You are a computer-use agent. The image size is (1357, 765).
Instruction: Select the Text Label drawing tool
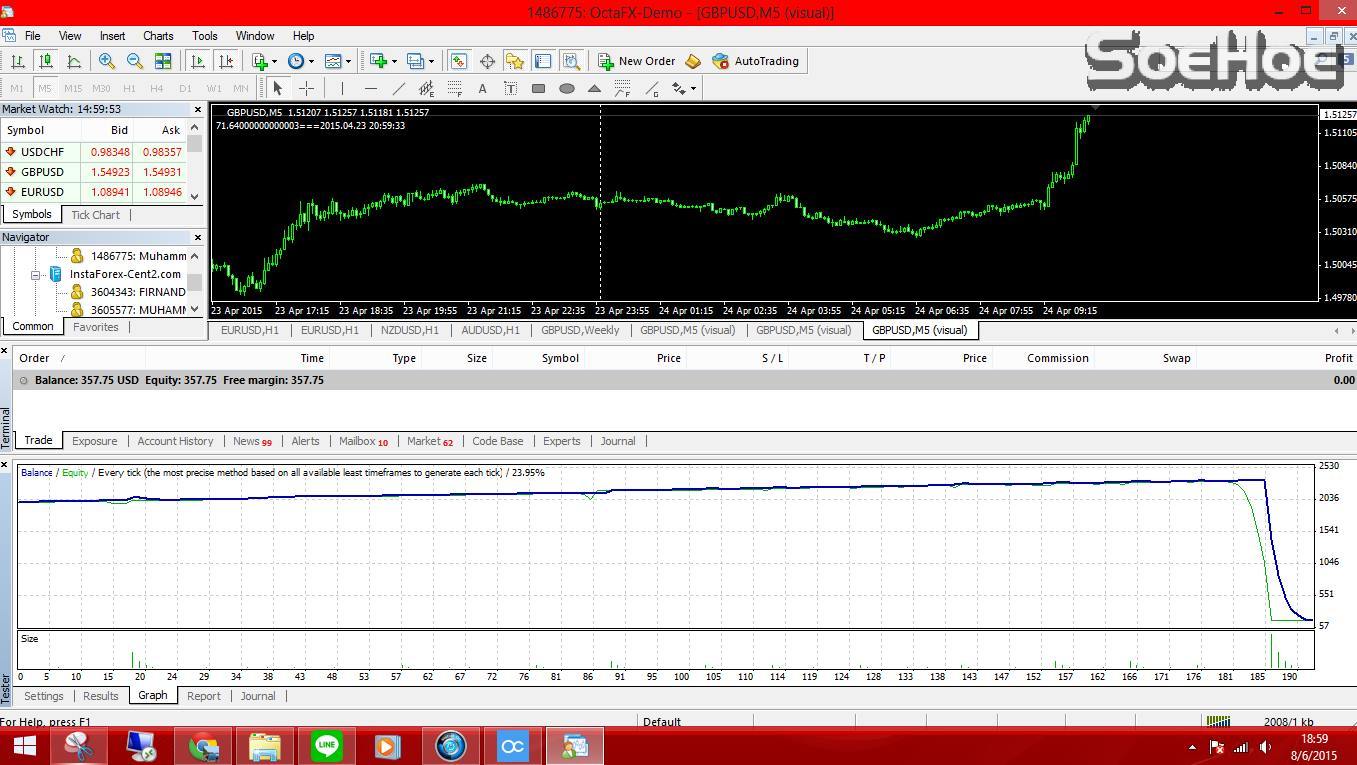coord(510,88)
